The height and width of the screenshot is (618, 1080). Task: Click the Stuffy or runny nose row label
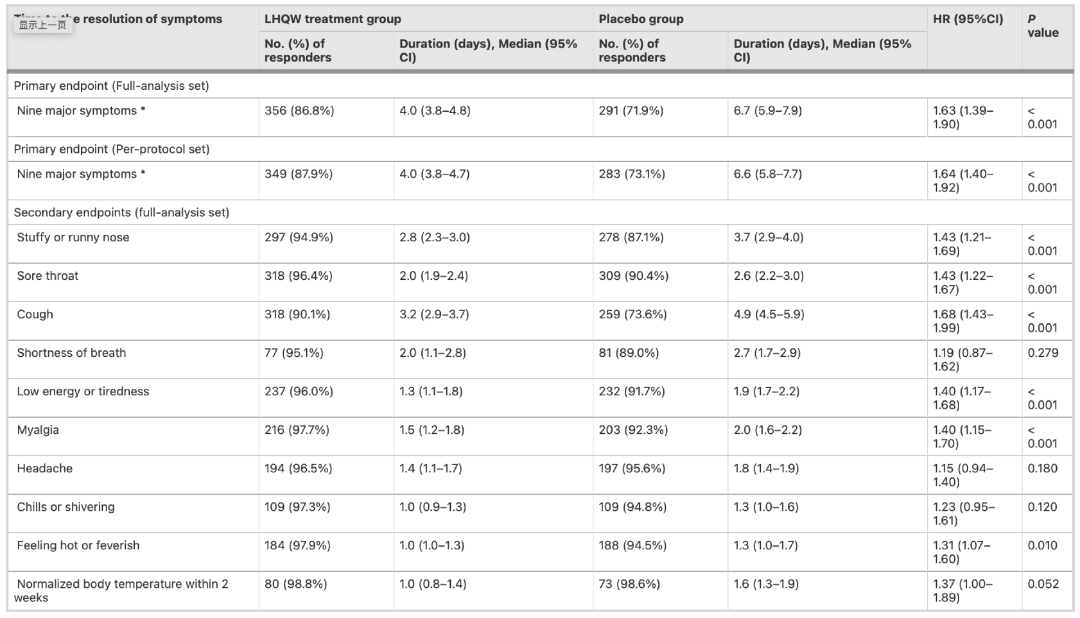coord(73,237)
